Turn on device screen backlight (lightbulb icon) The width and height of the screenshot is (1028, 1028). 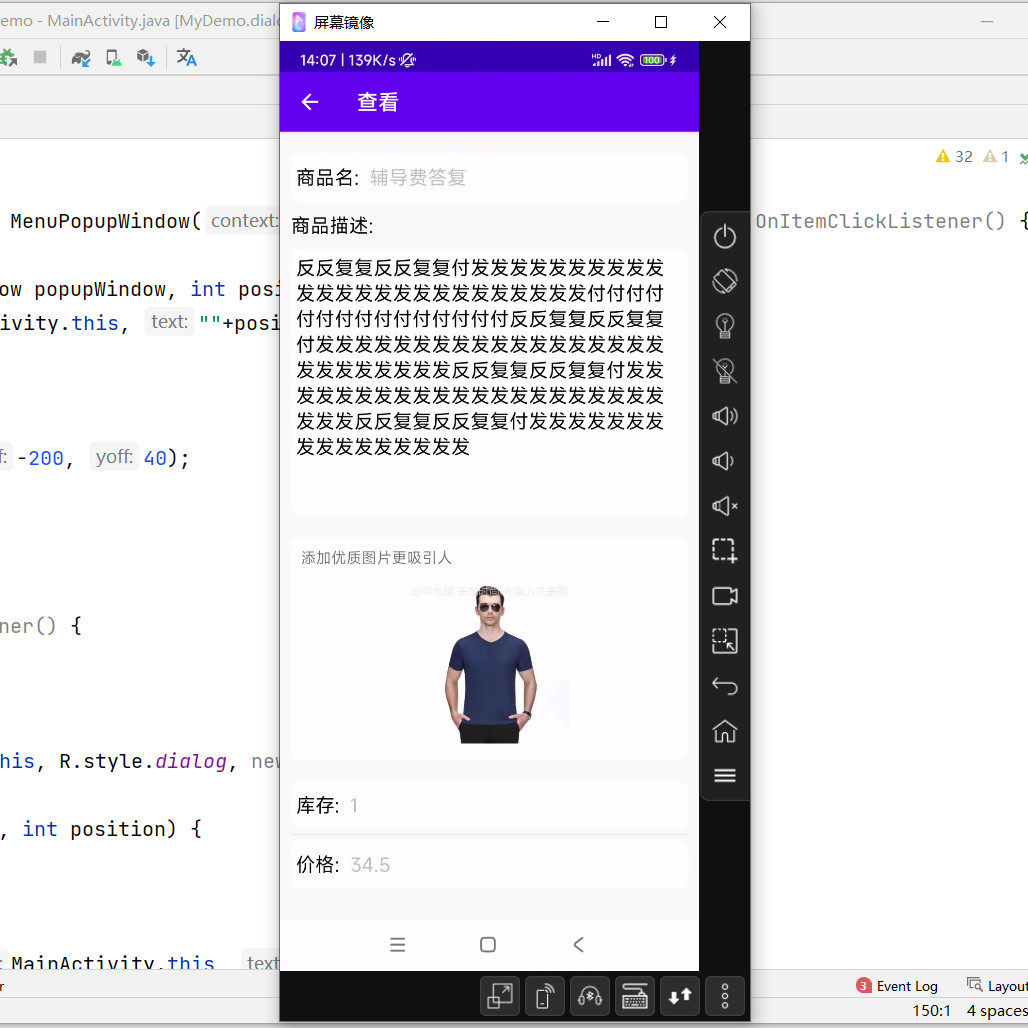point(724,326)
